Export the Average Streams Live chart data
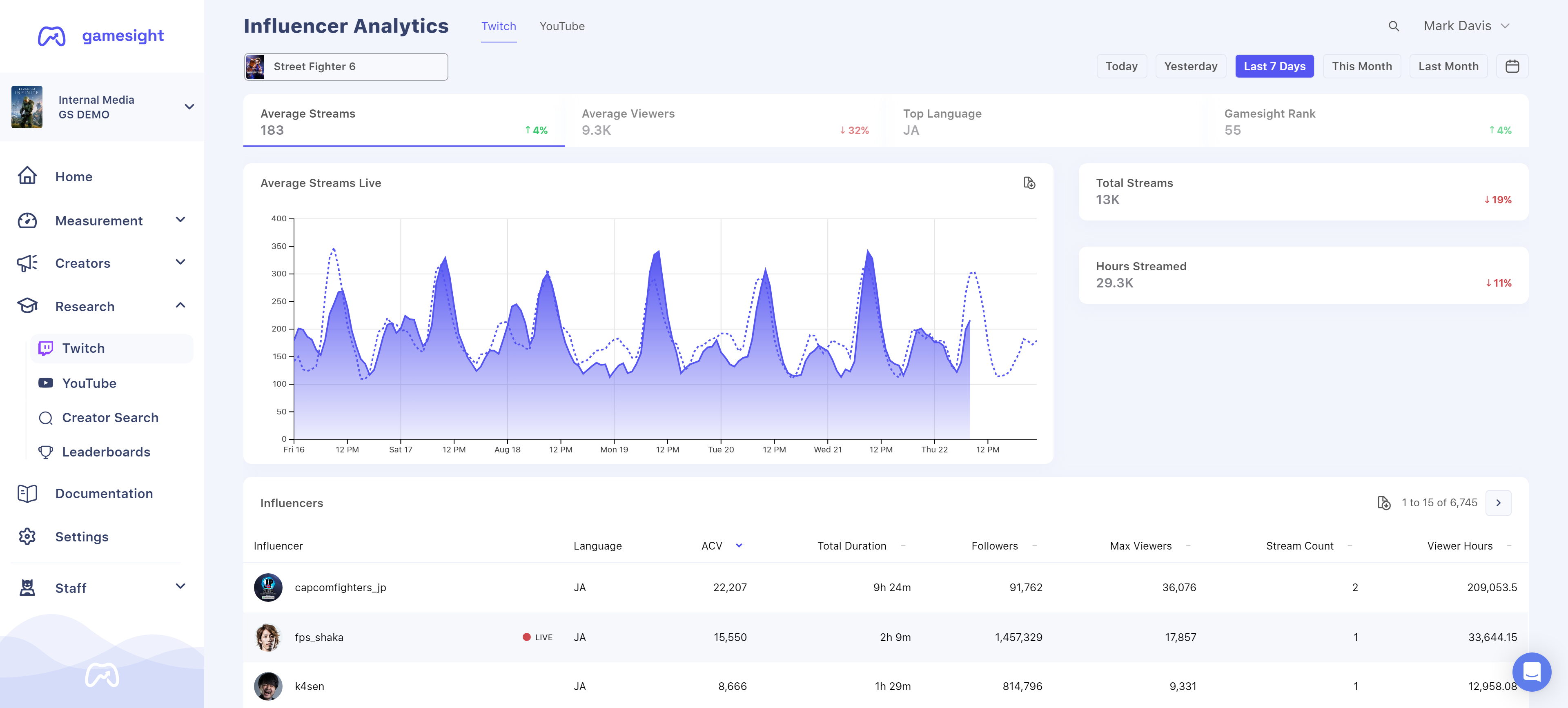1568x708 pixels. (1029, 183)
